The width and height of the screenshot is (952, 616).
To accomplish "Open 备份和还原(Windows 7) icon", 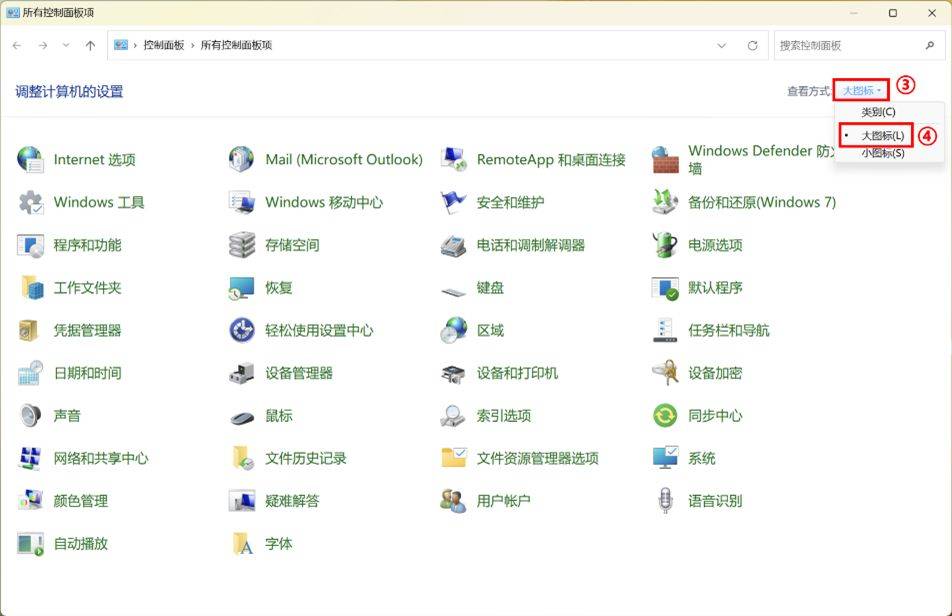I will (665, 202).
